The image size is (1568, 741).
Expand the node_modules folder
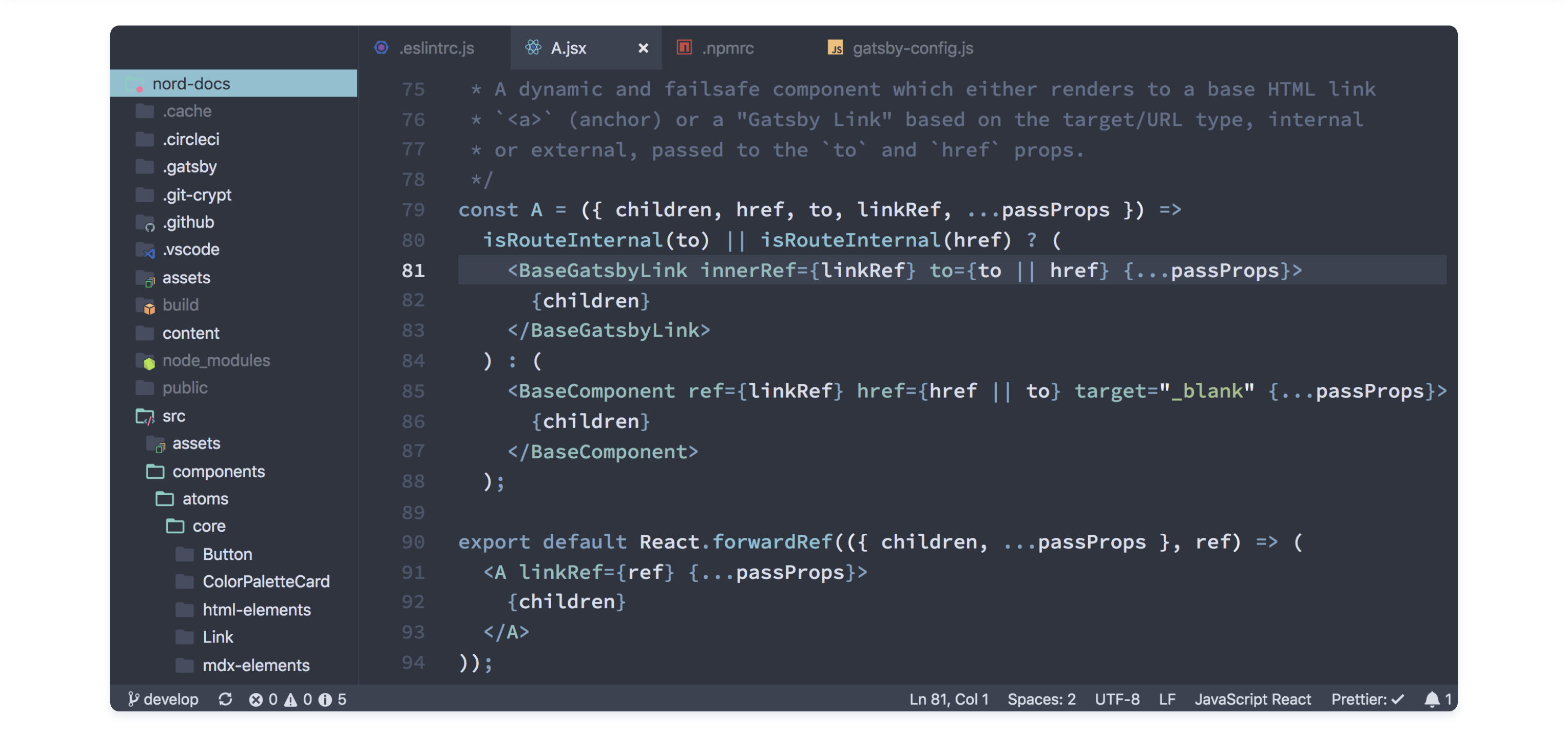(215, 361)
